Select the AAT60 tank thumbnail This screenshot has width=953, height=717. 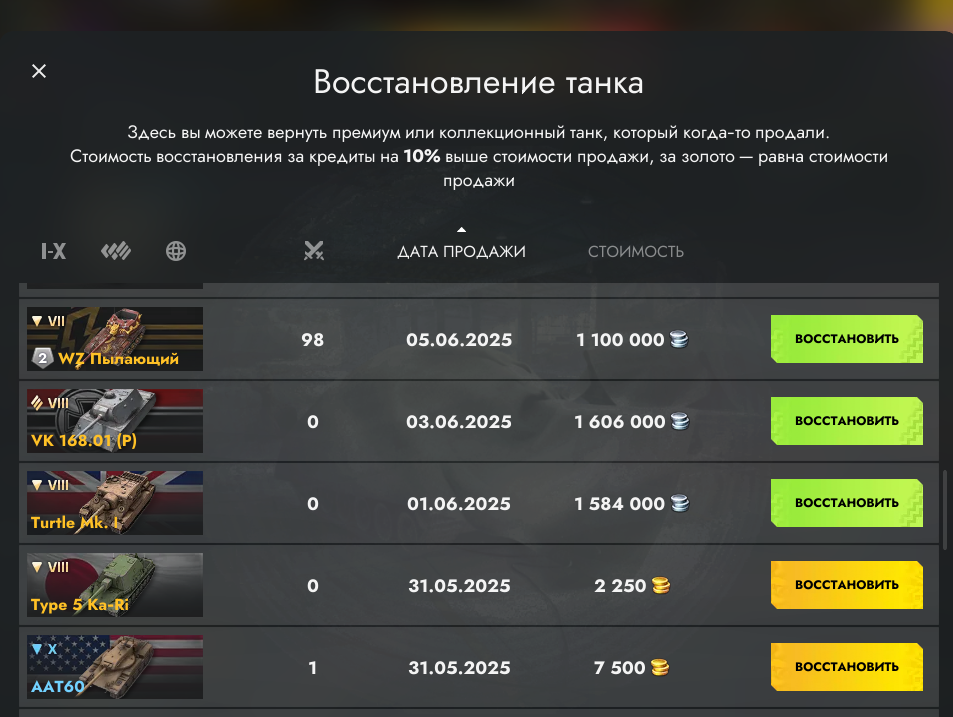pyautogui.click(x=115, y=667)
